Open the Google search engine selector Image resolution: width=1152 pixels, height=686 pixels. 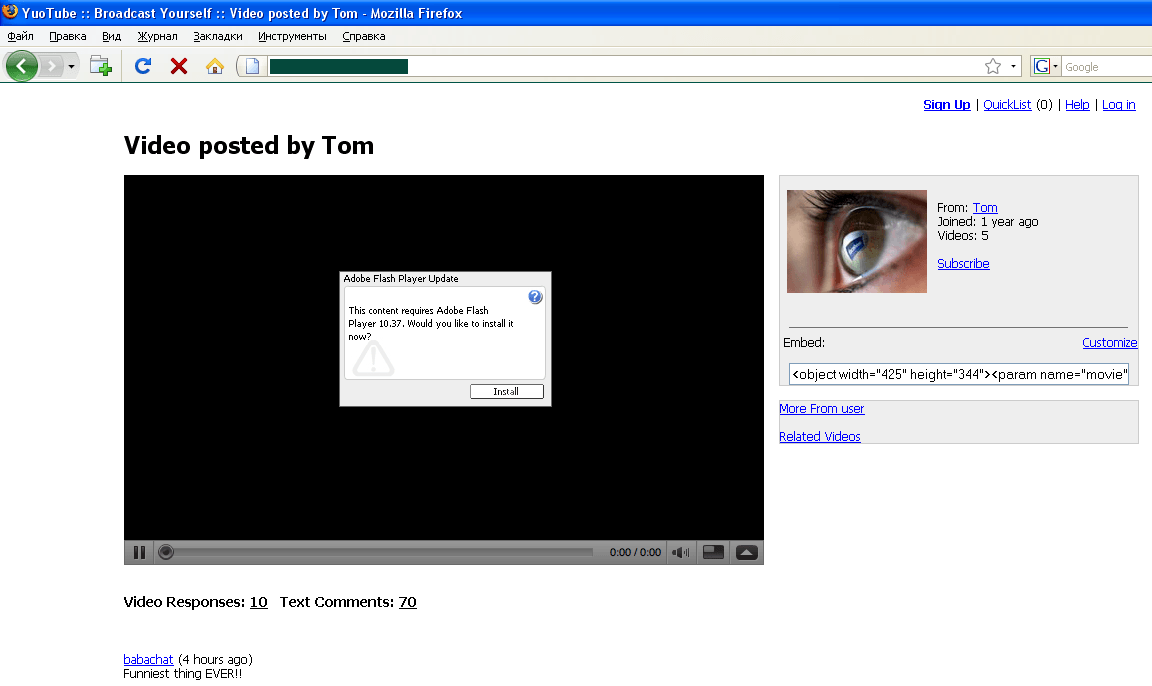click(x=1045, y=66)
